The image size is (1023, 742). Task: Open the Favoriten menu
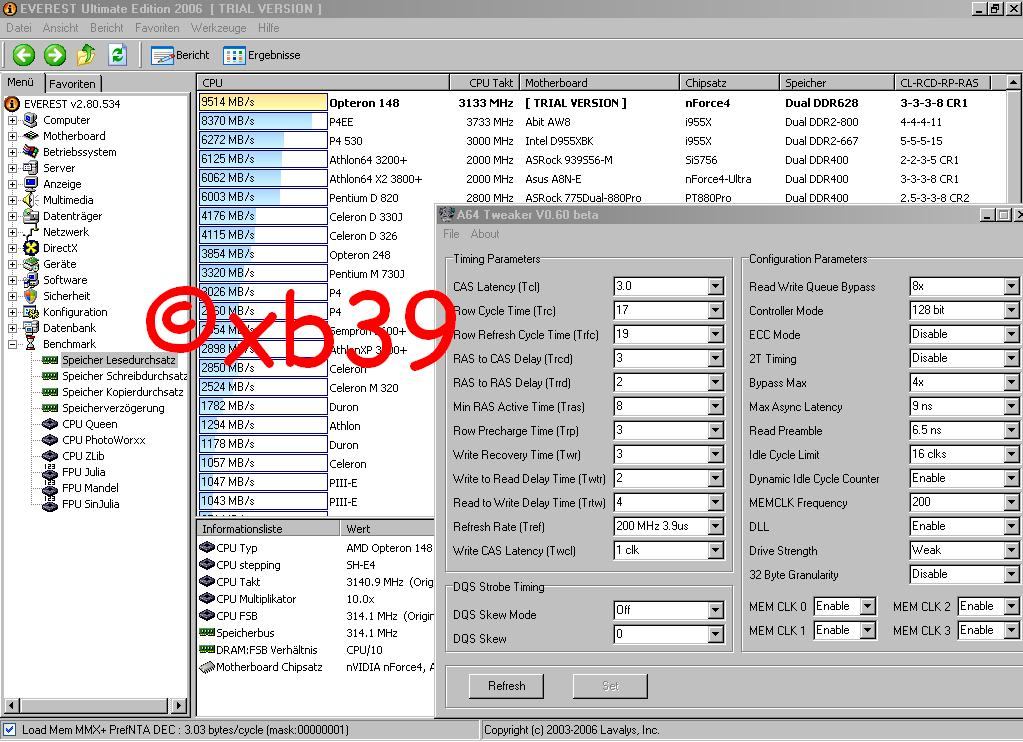tap(157, 28)
